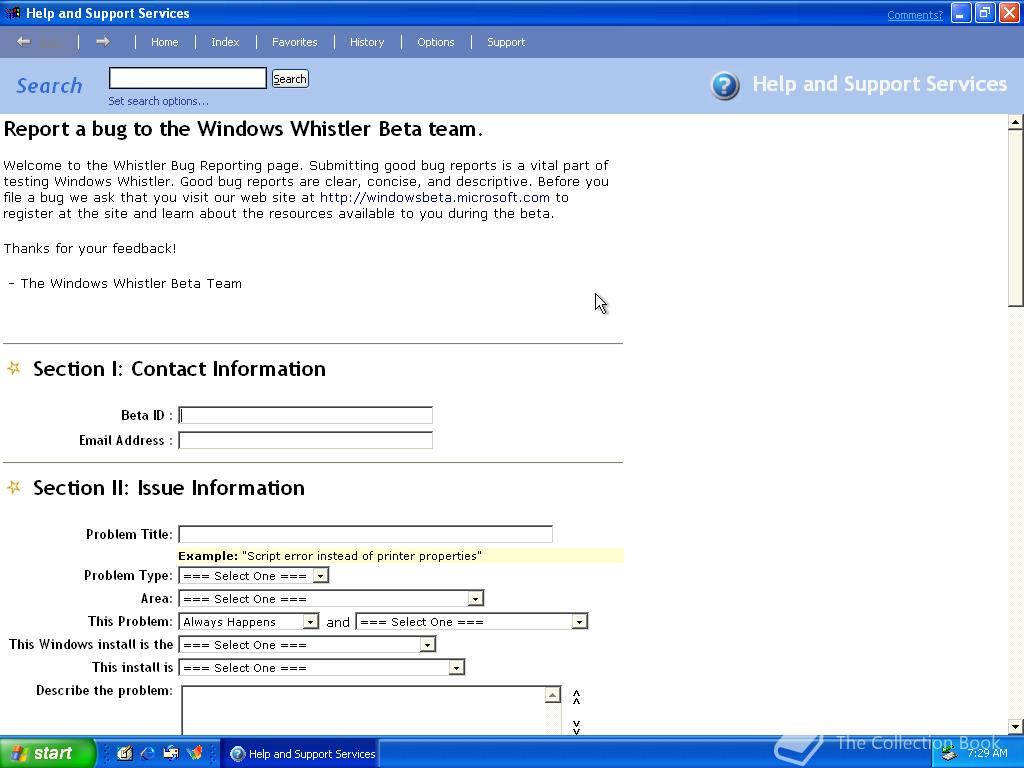Click star icon beside Section II heading
Viewport: 1024px width, 768px height.
point(14,487)
